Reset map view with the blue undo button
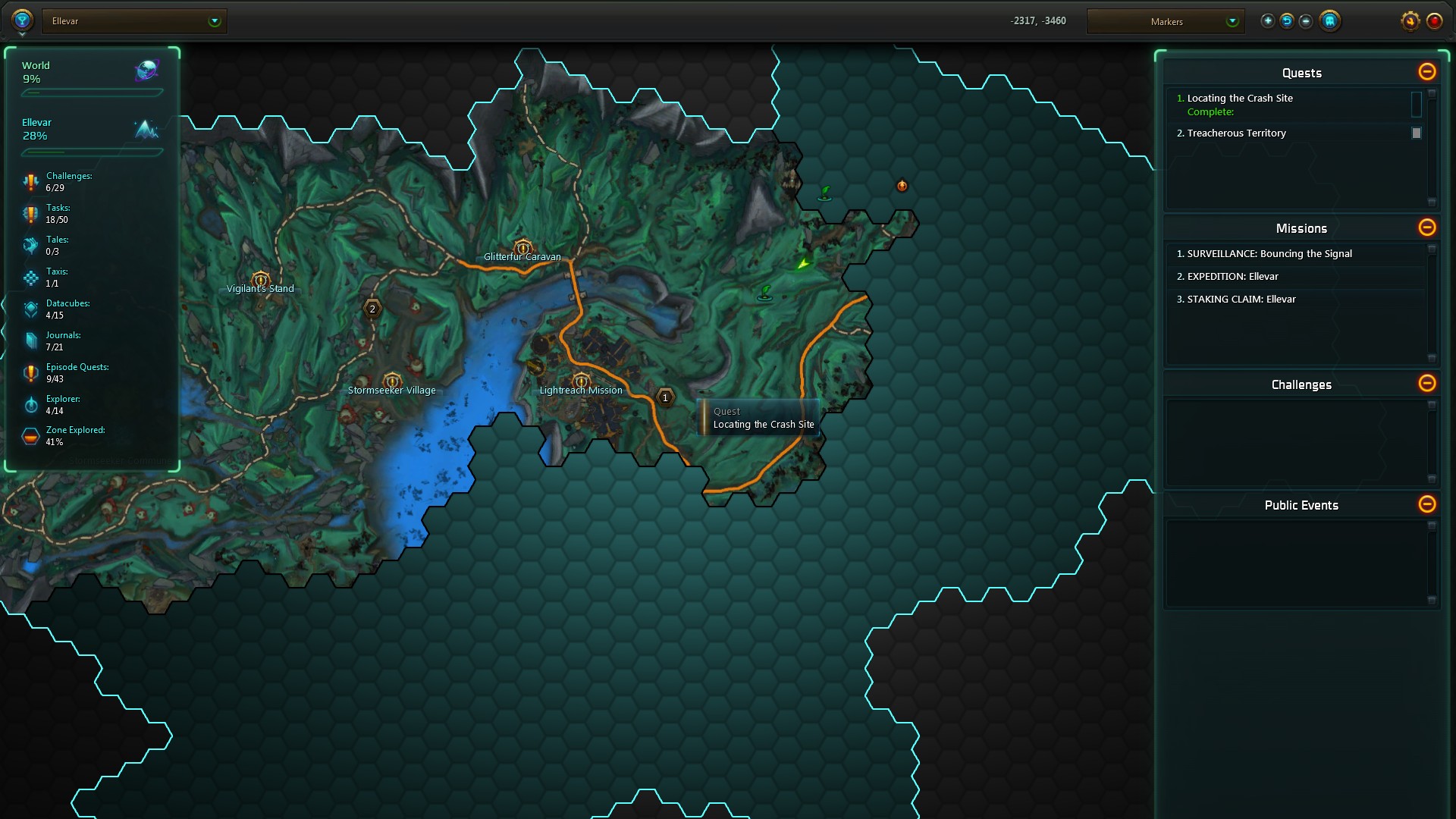The height and width of the screenshot is (819, 1456). click(1287, 21)
